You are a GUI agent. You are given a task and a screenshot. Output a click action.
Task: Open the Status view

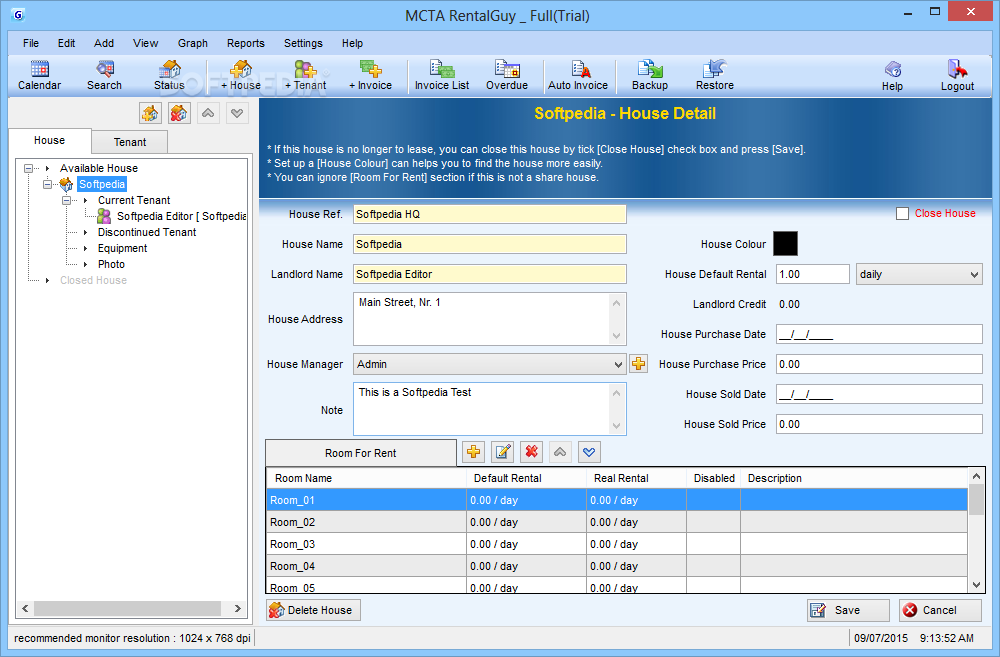coord(169,75)
